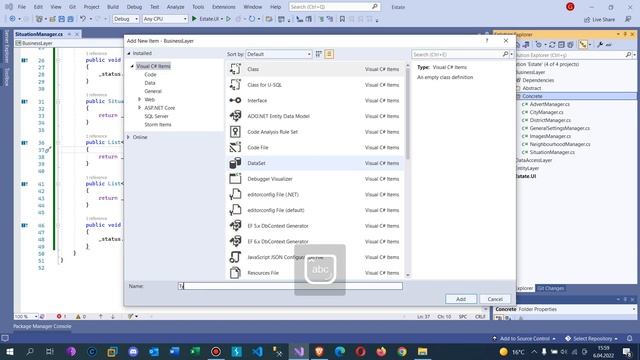
Task: Open the Project menu
Action: [x=91, y=7]
